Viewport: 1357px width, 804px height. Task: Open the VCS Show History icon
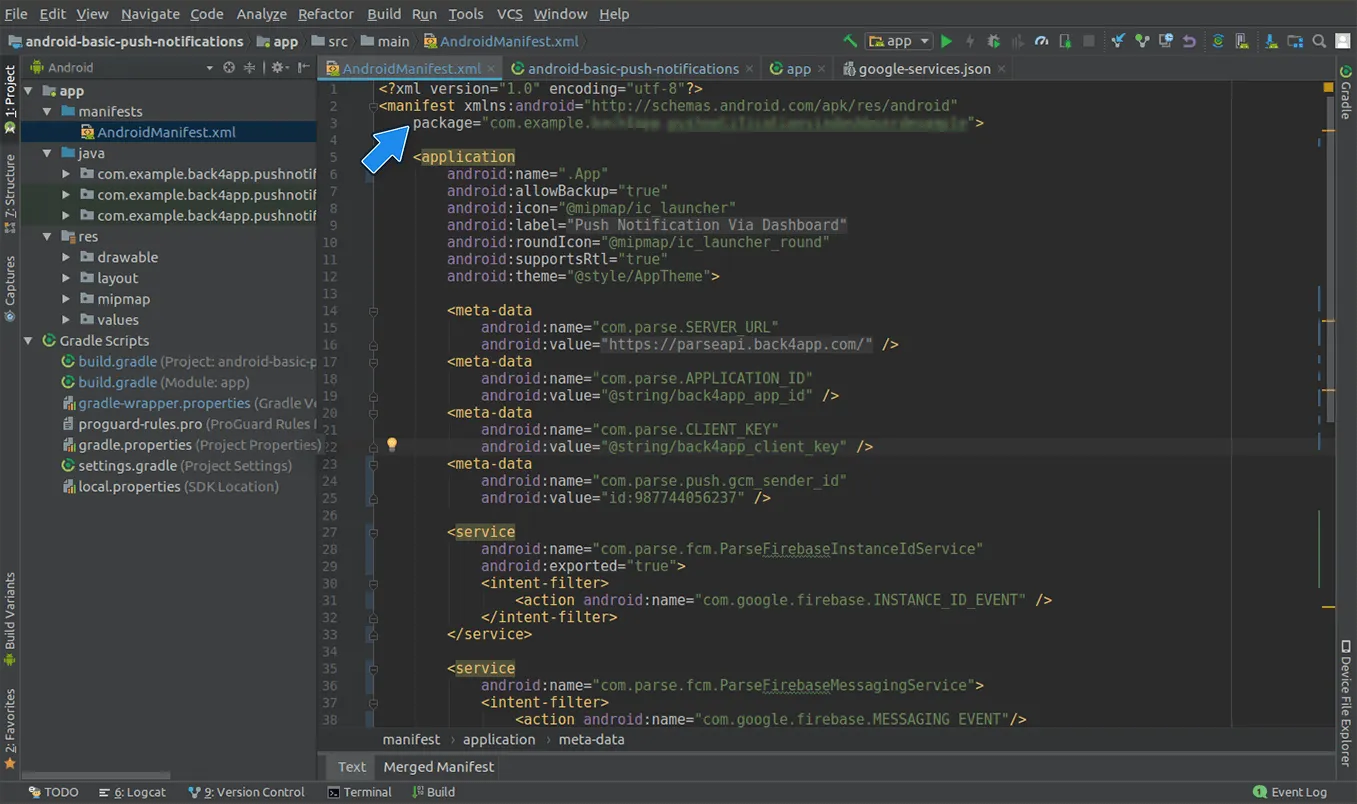click(1166, 41)
